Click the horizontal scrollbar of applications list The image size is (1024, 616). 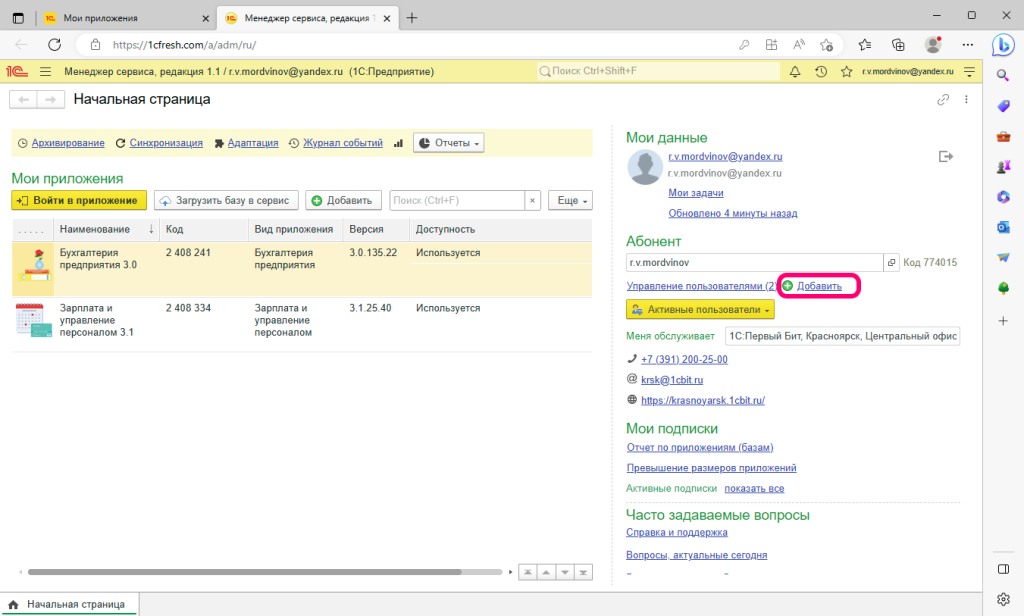(245, 572)
